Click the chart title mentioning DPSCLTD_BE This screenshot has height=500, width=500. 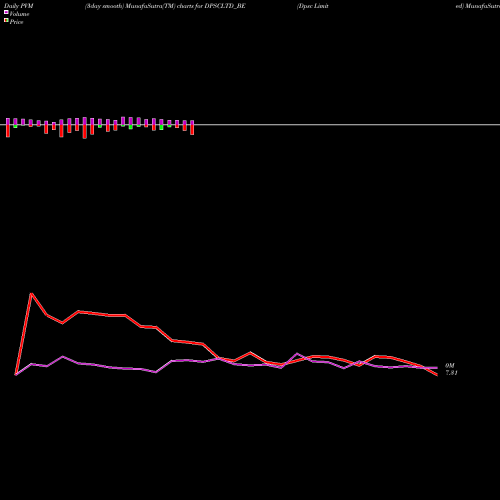[x=165, y=6]
